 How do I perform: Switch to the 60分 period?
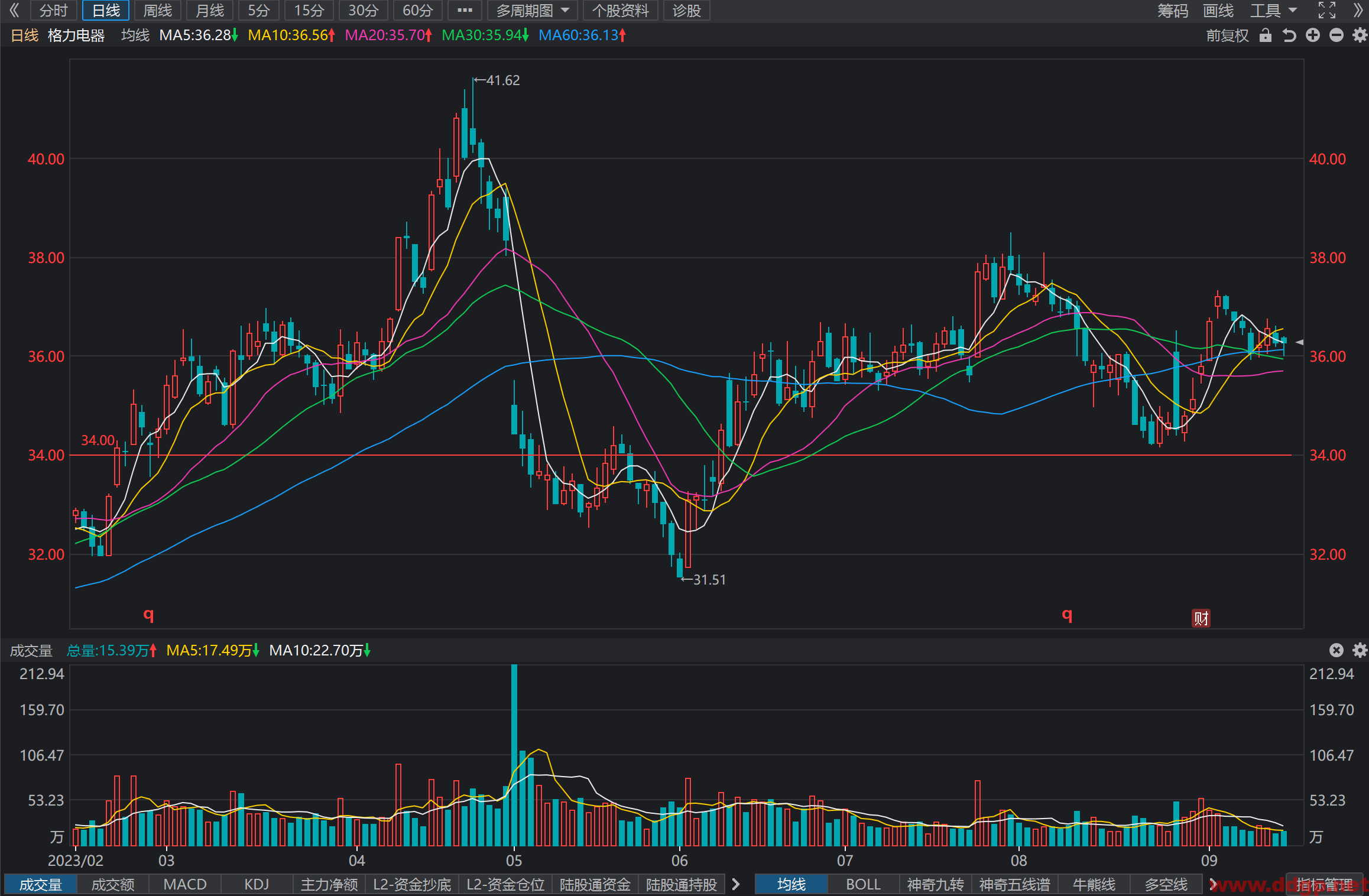(x=418, y=10)
